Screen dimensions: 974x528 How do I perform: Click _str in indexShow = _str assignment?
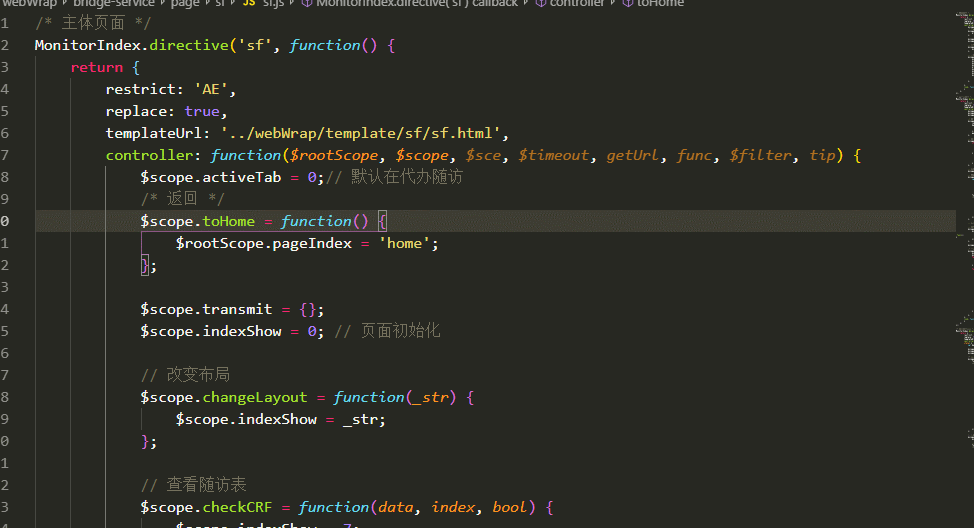(x=360, y=420)
